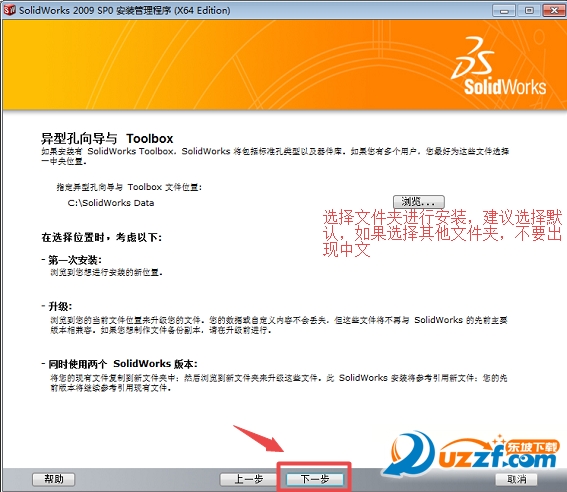Viewport: 567px width, 492px height.
Task: Cancel installation with the 取消 button
Action: [x=516, y=479]
